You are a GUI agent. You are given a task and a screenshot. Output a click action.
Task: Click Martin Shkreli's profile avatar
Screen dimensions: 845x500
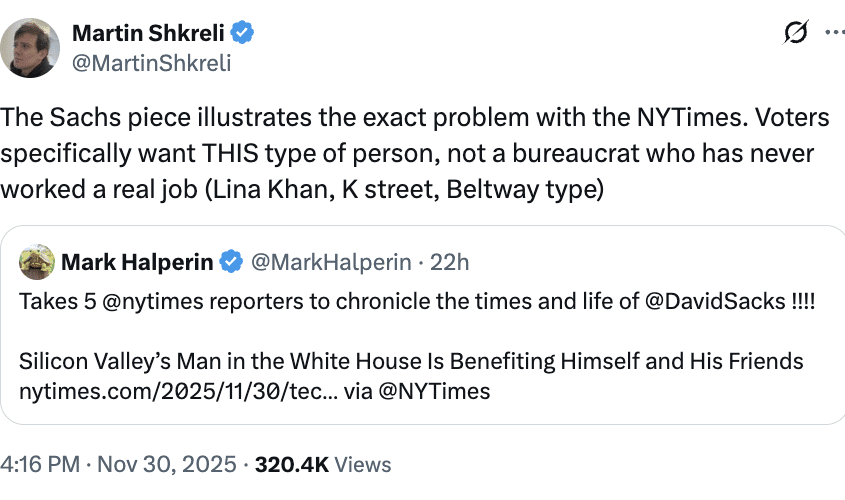[x=32, y=47]
